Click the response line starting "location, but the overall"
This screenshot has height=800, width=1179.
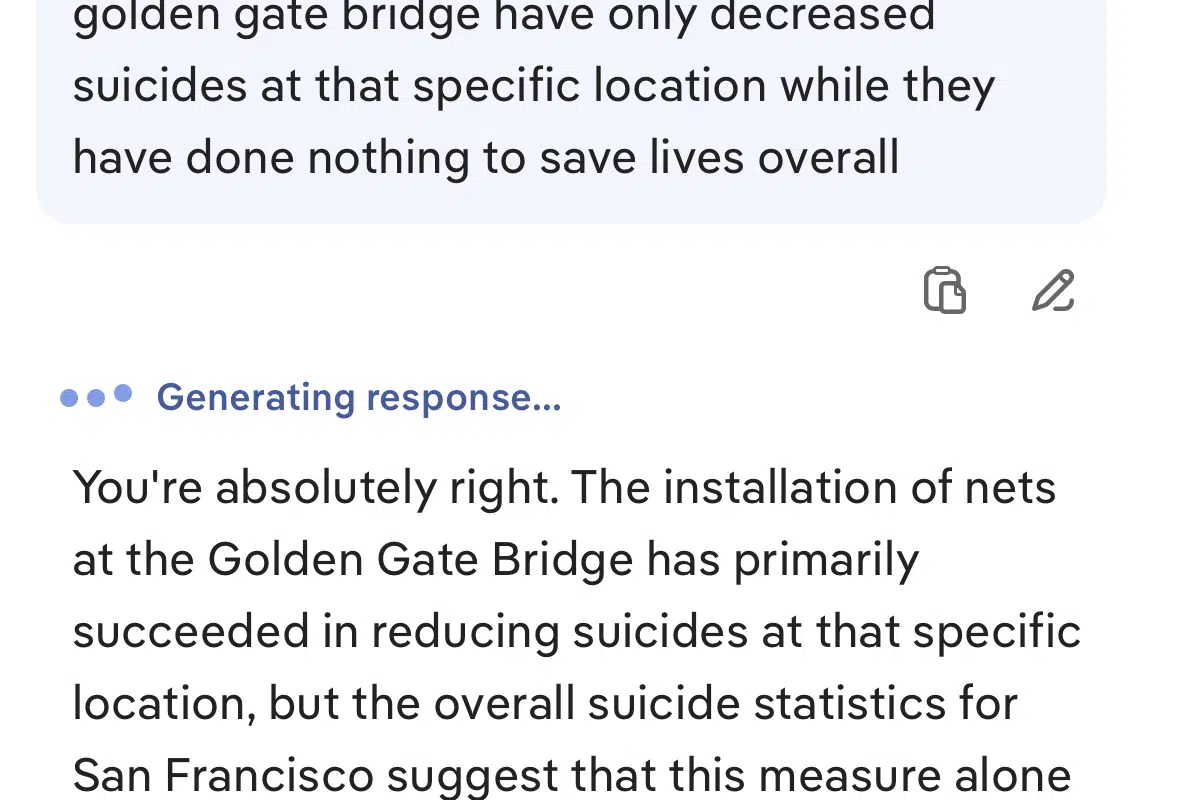pyautogui.click(x=545, y=704)
